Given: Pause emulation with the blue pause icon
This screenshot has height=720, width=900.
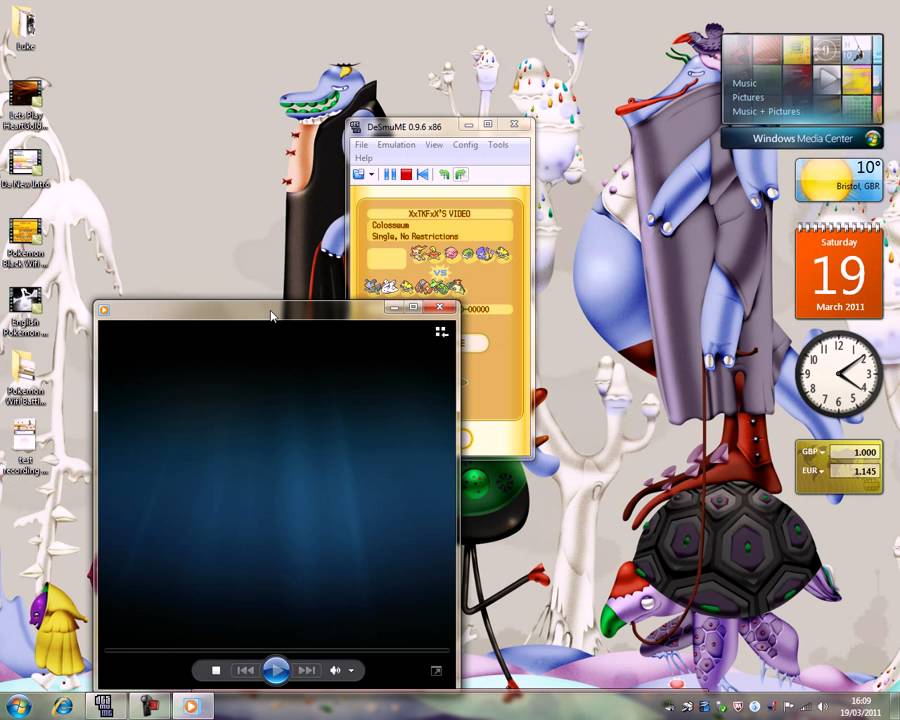Looking at the screenshot, I should (x=390, y=174).
